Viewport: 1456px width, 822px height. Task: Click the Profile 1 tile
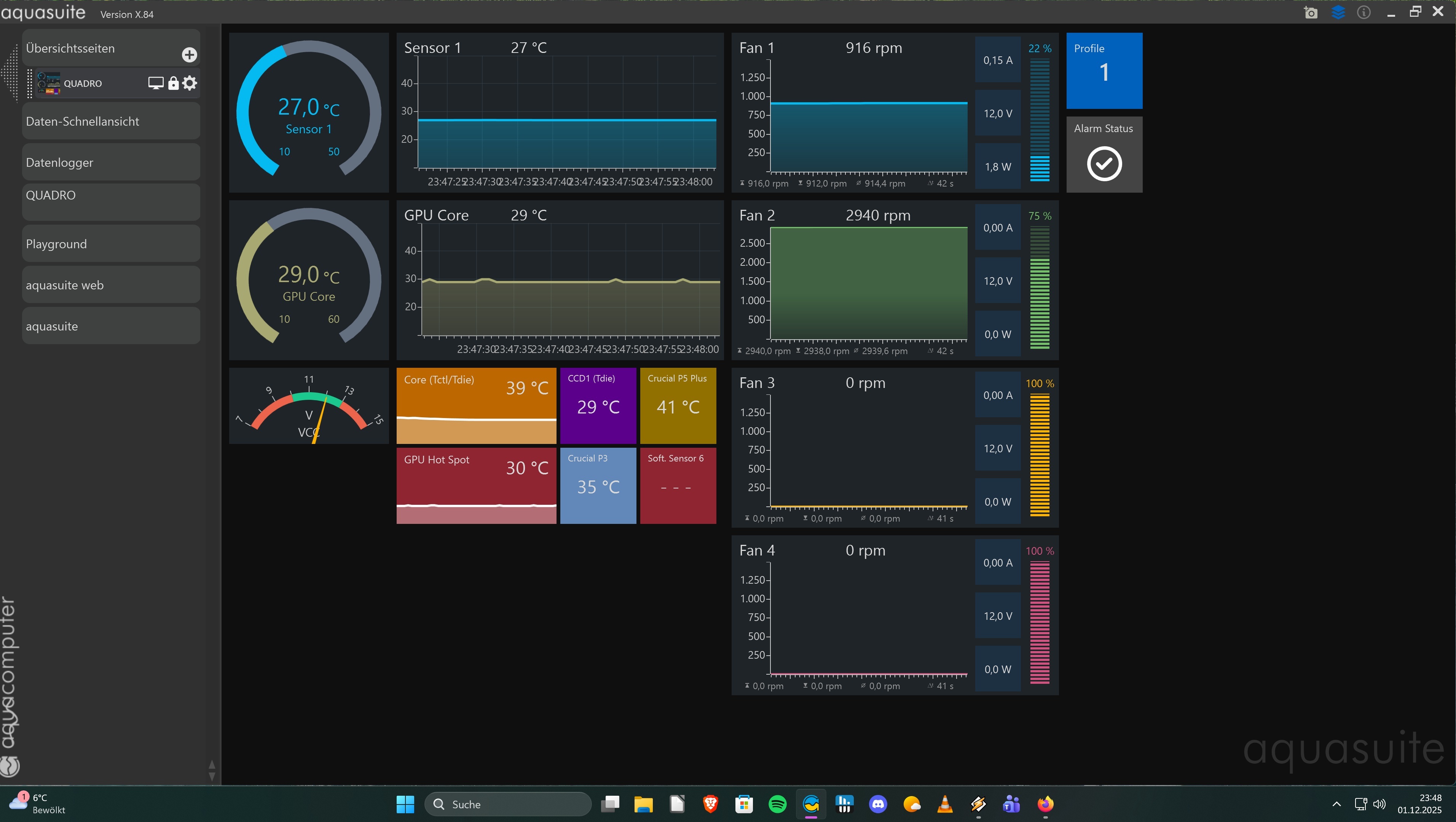click(x=1104, y=70)
